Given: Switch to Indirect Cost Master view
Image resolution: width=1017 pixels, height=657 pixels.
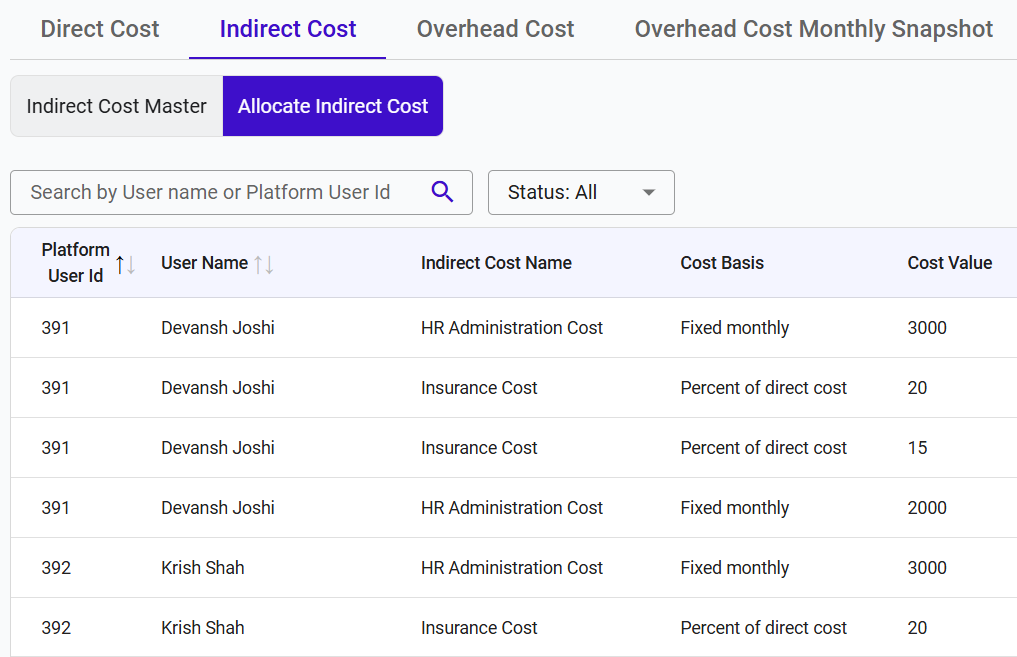Looking at the screenshot, I should (x=117, y=106).
